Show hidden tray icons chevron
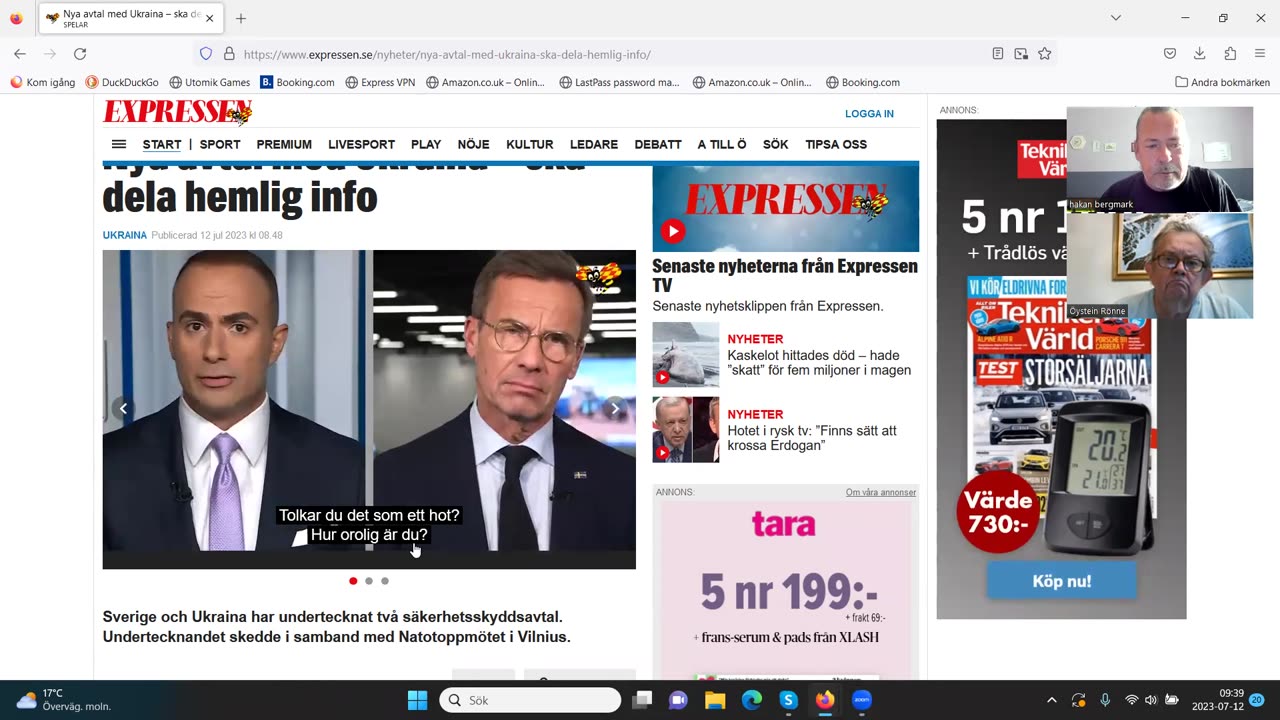The width and height of the screenshot is (1280, 720). [x=1051, y=700]
